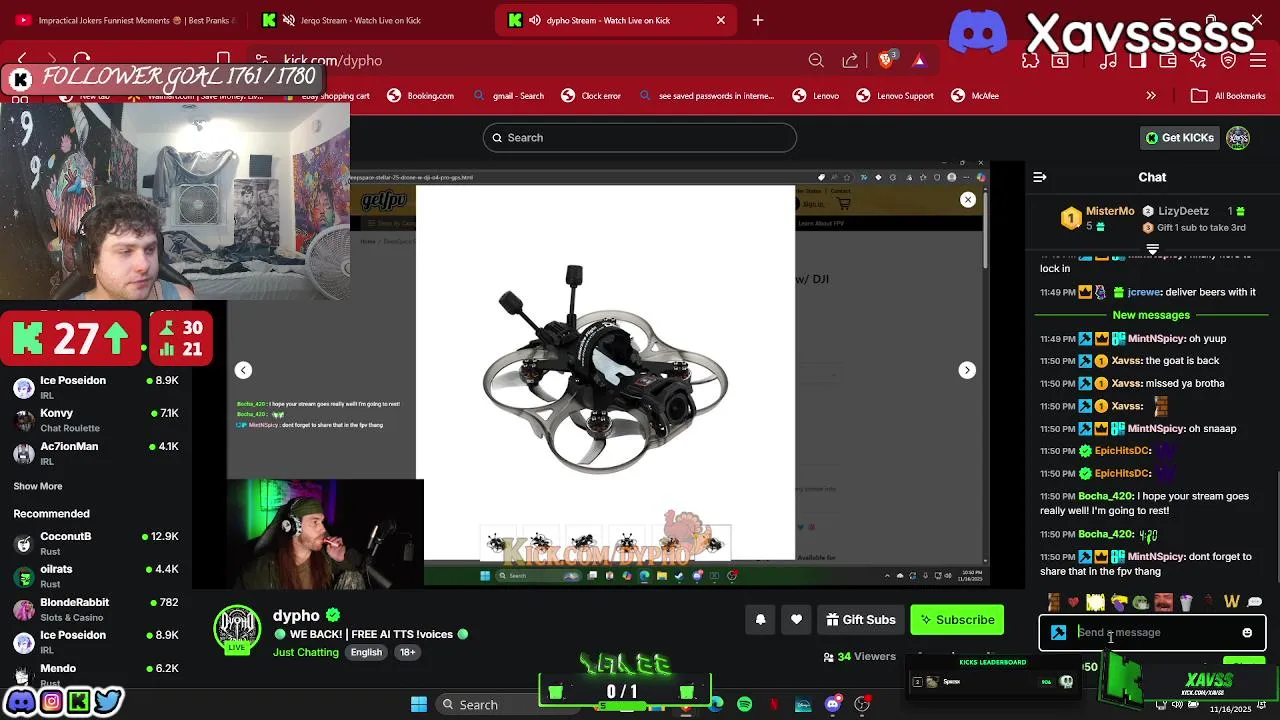Click the share page icon in address bar
The image size is (1280, 720).
(x=850, y=60)
